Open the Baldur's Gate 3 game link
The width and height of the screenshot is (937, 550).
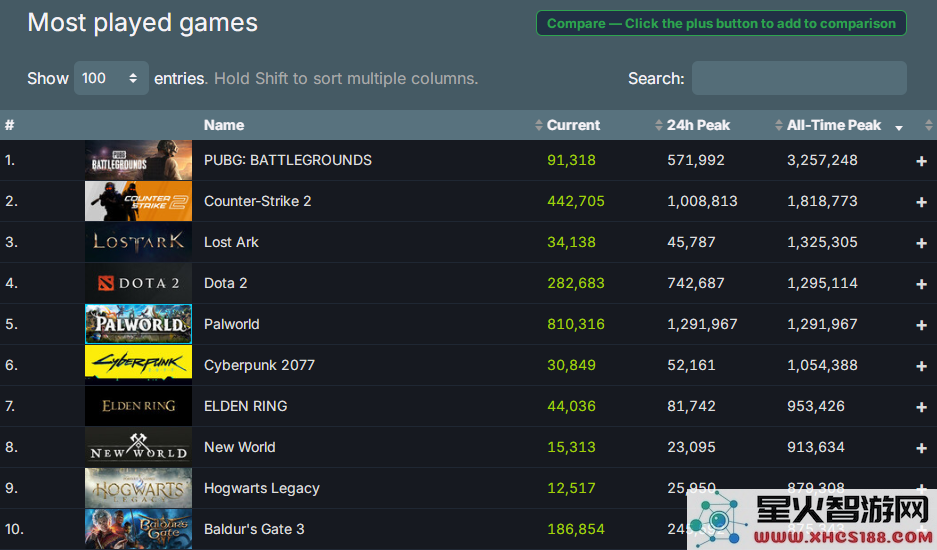(x=254, y=528)
